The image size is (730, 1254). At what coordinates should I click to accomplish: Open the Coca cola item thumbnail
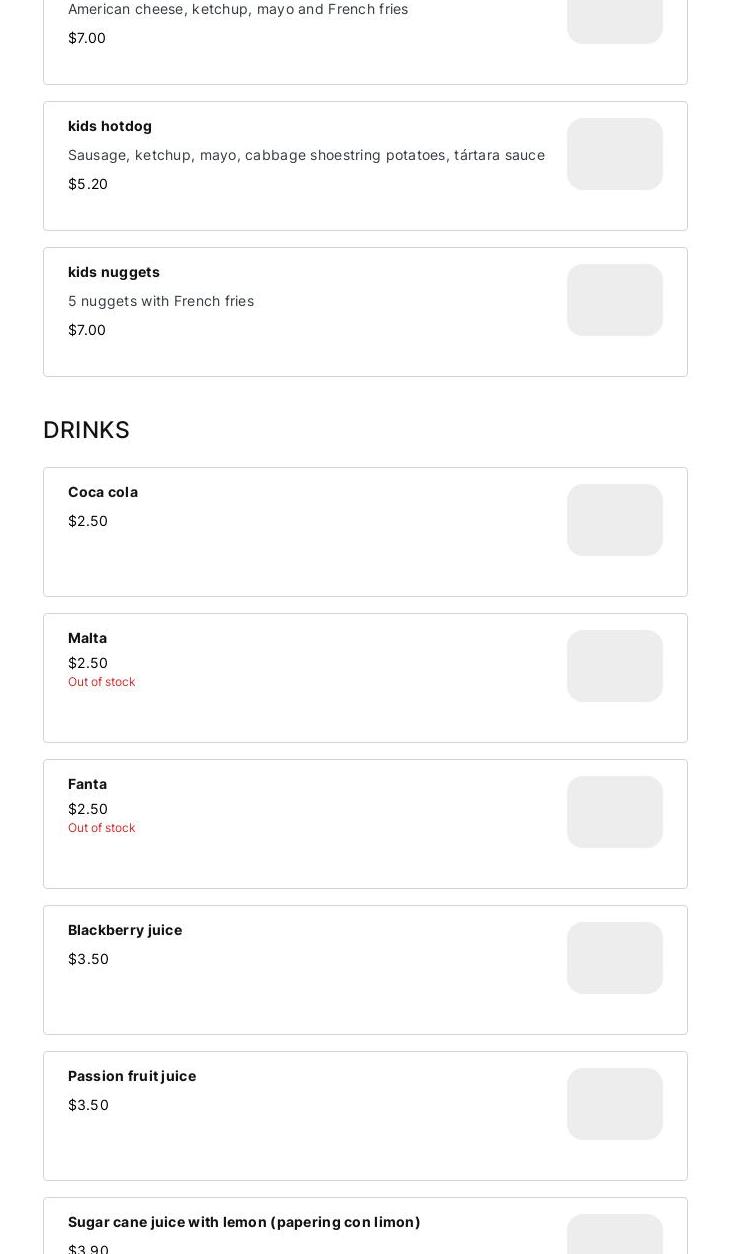[x=614, y=520]
